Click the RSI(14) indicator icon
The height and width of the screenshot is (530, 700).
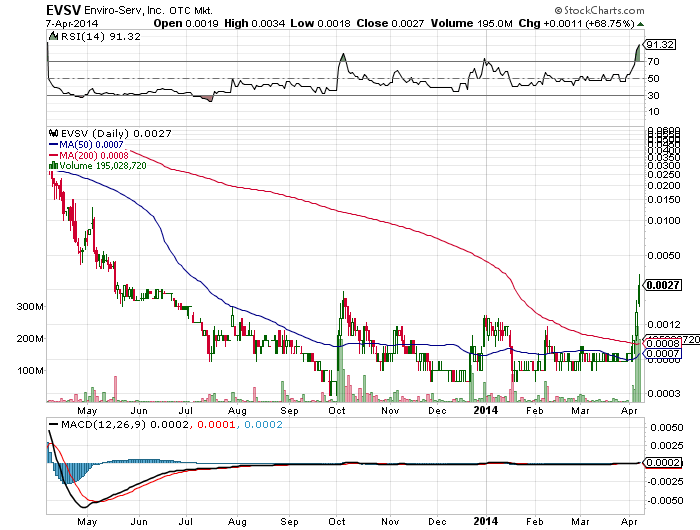tap(53, 36)
